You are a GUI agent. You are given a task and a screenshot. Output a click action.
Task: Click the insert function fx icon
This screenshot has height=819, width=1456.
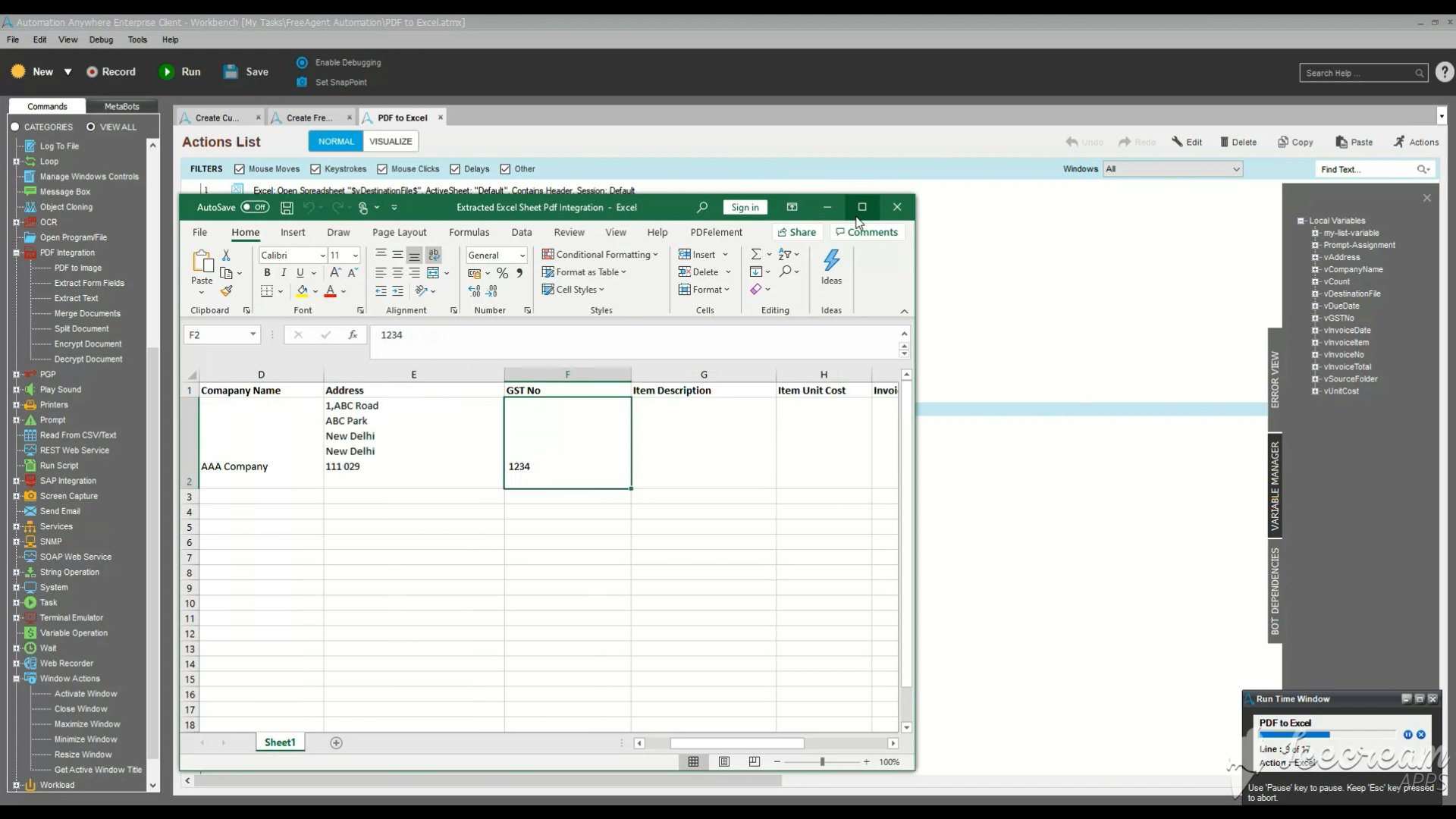(x=353, y=334)
